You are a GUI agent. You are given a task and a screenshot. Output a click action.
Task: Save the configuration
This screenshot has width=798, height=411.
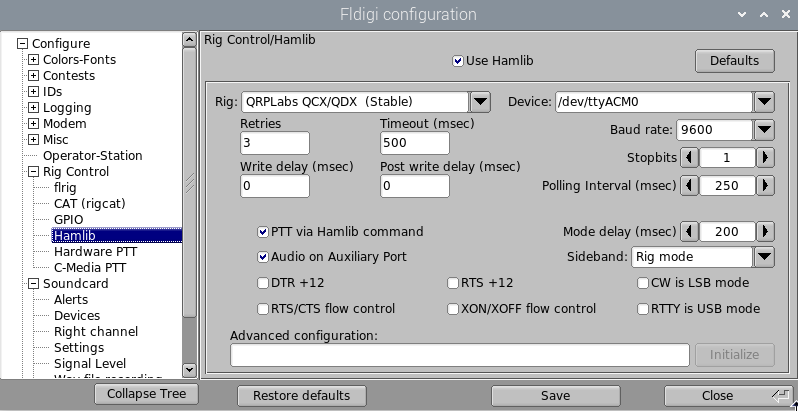(555, 395)
